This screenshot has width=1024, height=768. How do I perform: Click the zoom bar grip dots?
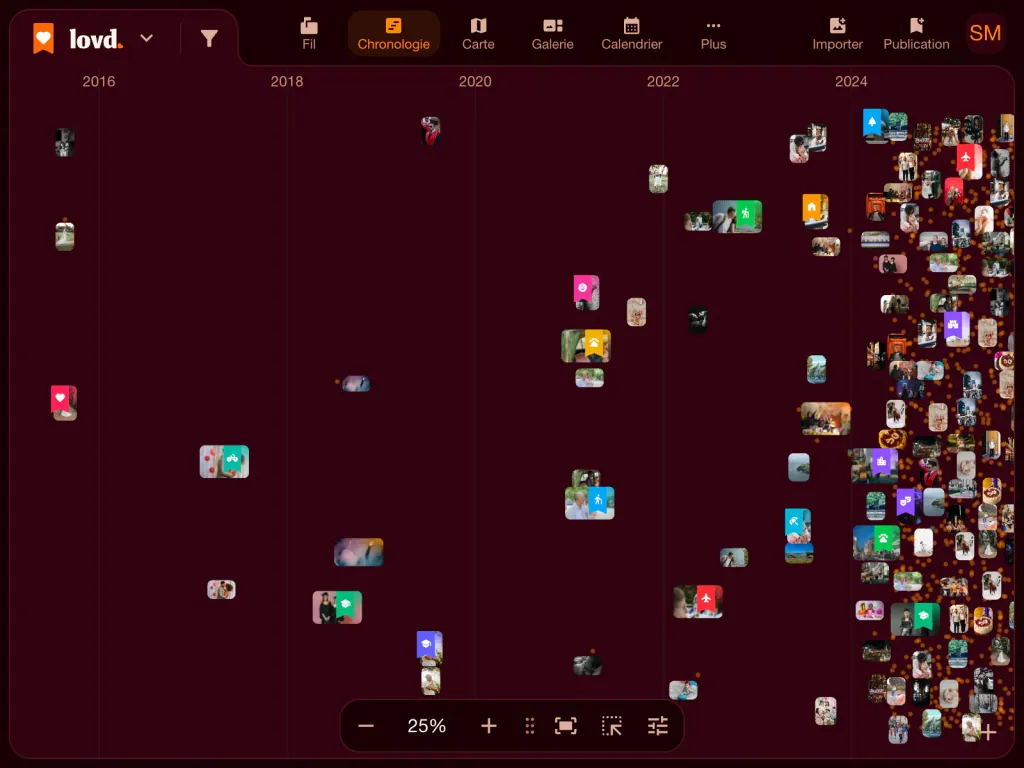(530, 726)
